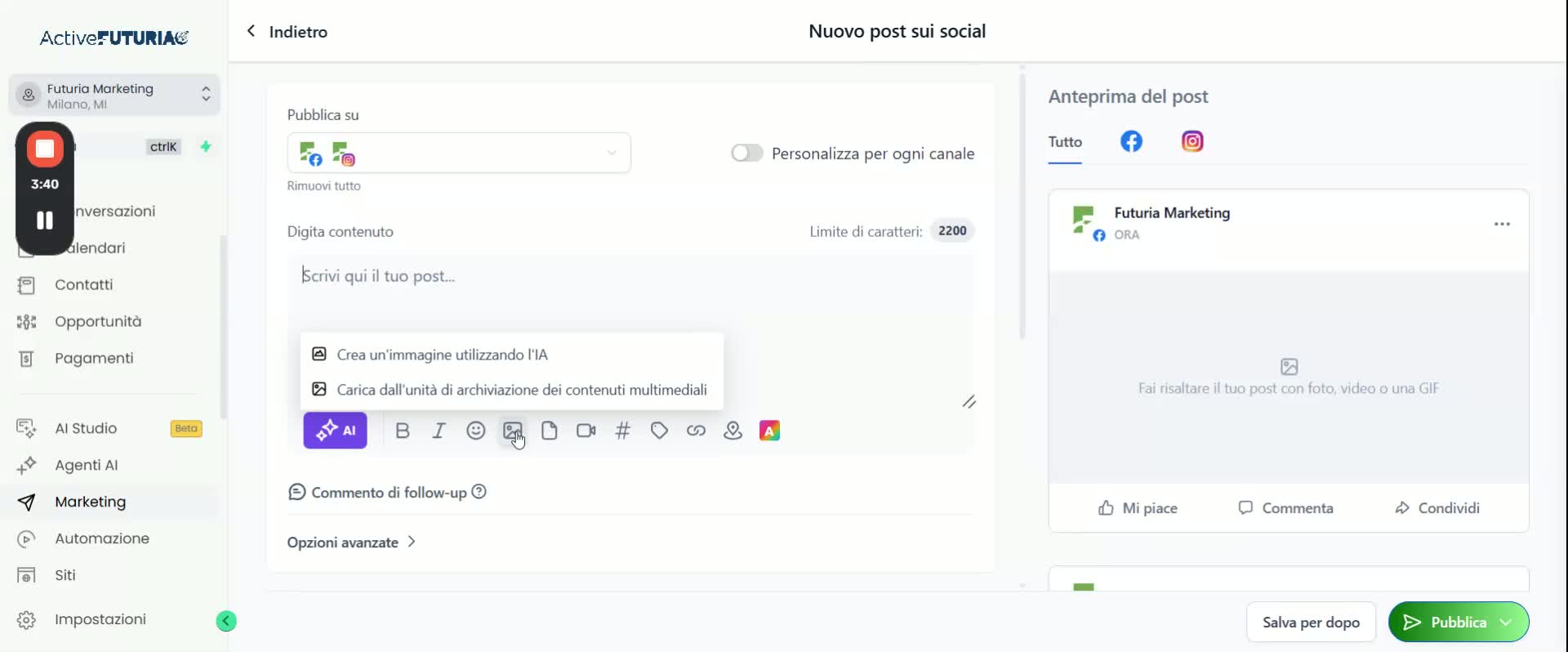
Task: Click Condividi in post preview
Action: [1437, 508]
